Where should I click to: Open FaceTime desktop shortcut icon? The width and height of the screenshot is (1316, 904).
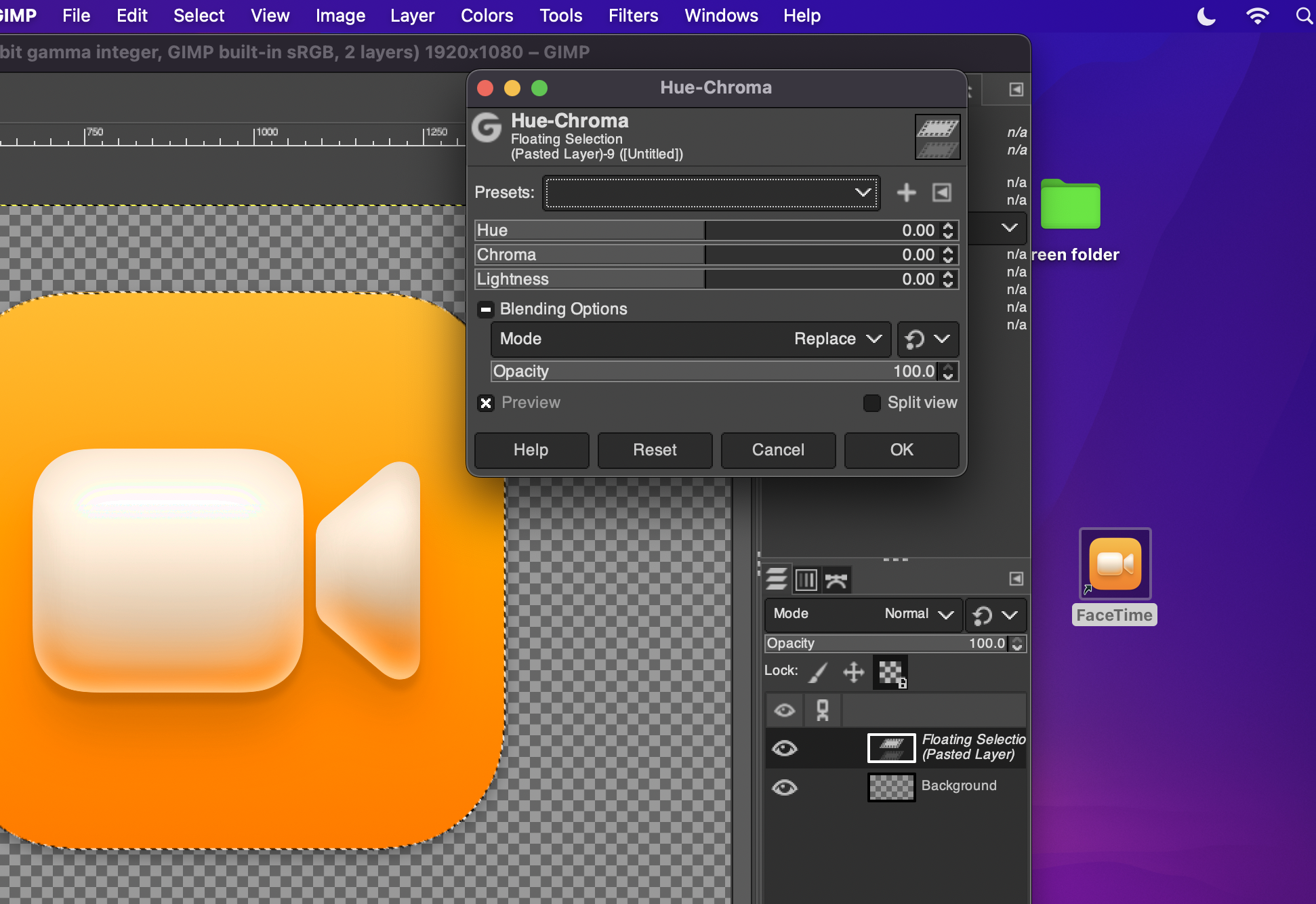1115,564
